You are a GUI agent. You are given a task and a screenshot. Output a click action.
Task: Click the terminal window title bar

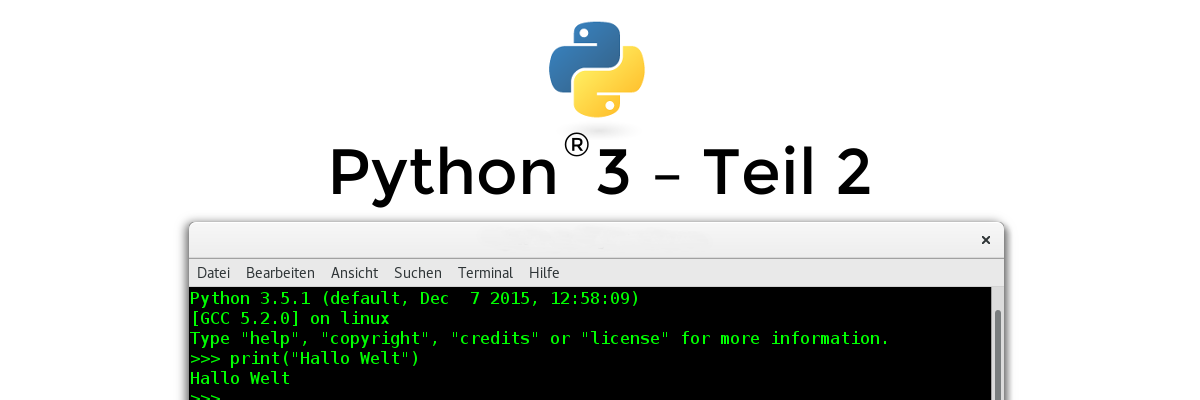click(596, 240)
